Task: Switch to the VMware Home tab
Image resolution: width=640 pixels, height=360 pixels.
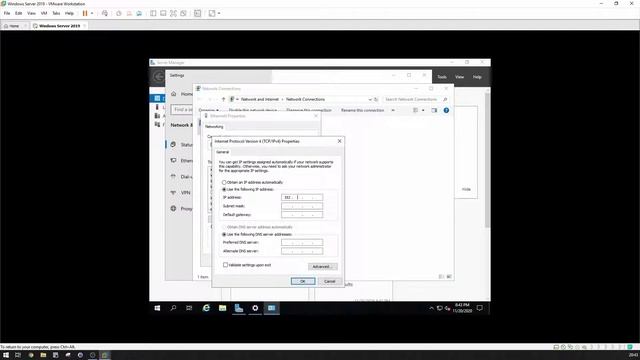Action: tap(14, 26)
